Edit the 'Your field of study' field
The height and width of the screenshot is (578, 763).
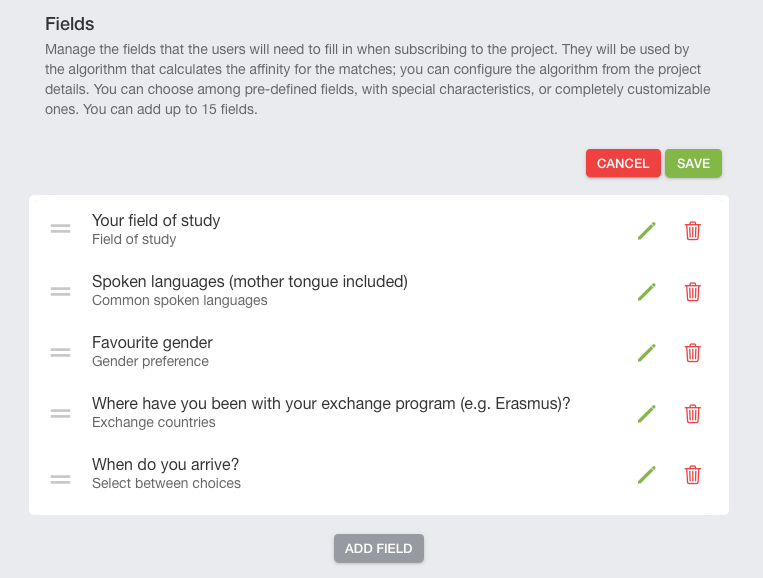(647, 231)
